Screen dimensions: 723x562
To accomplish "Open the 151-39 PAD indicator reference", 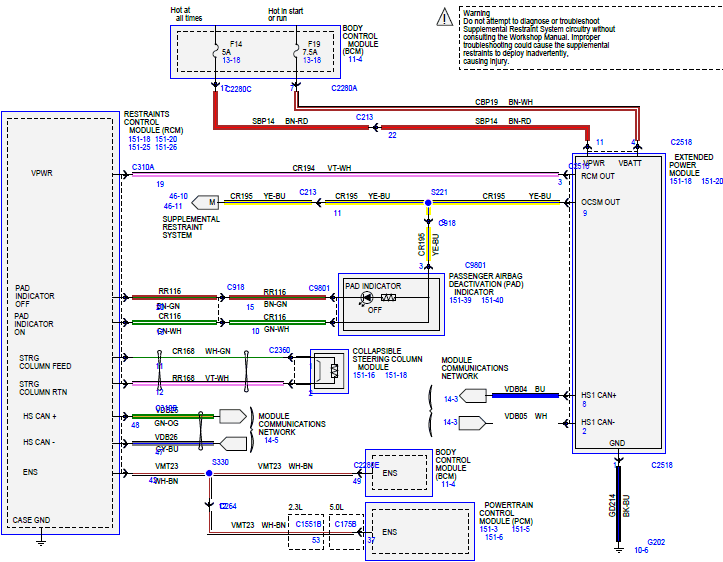I will pos(460,300).
